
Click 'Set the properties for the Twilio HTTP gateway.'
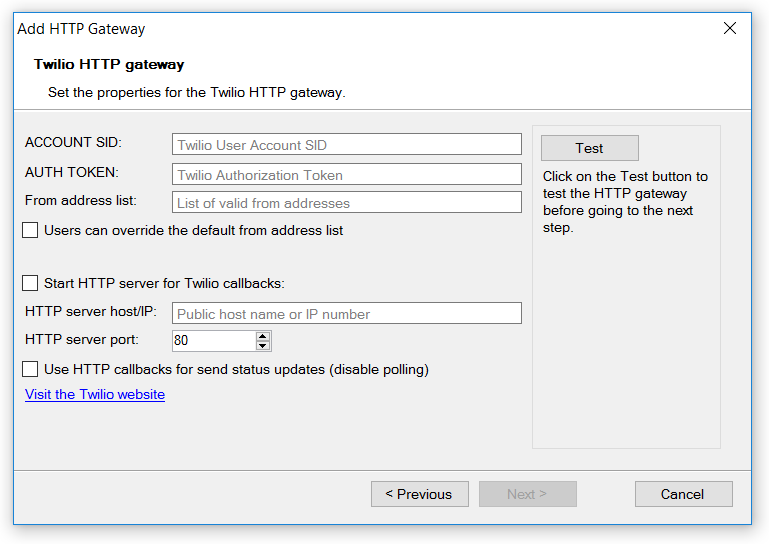[x=197, y=93]
